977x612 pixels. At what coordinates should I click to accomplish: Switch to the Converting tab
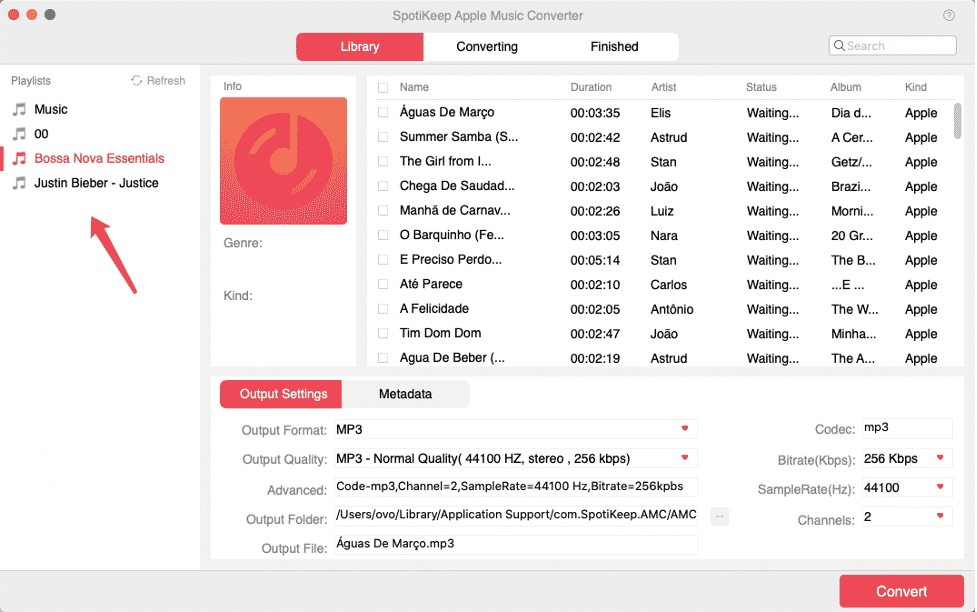click(x=486, y=46)
